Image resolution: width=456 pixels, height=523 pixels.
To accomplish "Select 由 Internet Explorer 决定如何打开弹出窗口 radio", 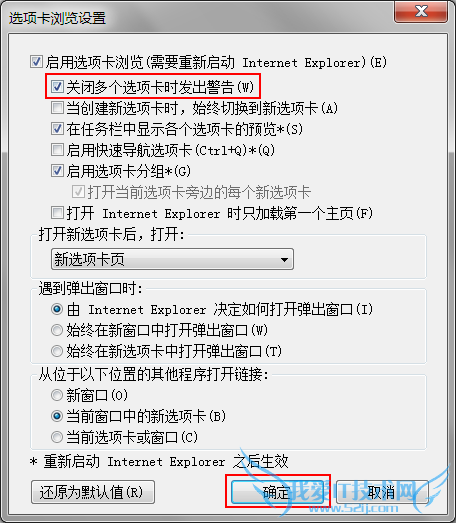I will 57,309.
